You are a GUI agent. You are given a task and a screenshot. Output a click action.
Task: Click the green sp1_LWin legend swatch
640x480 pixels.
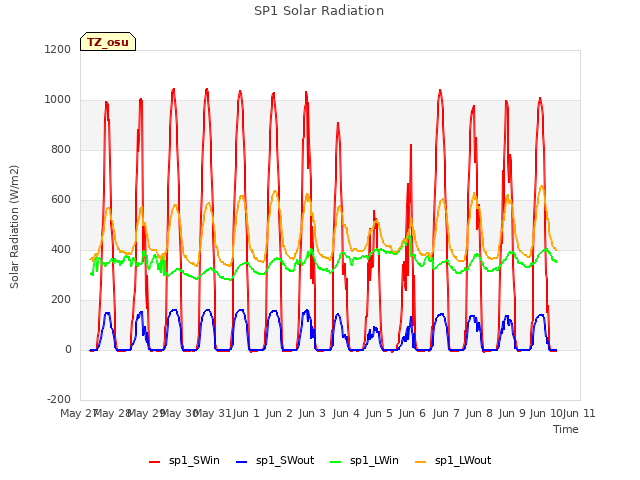tap(336, 462)
